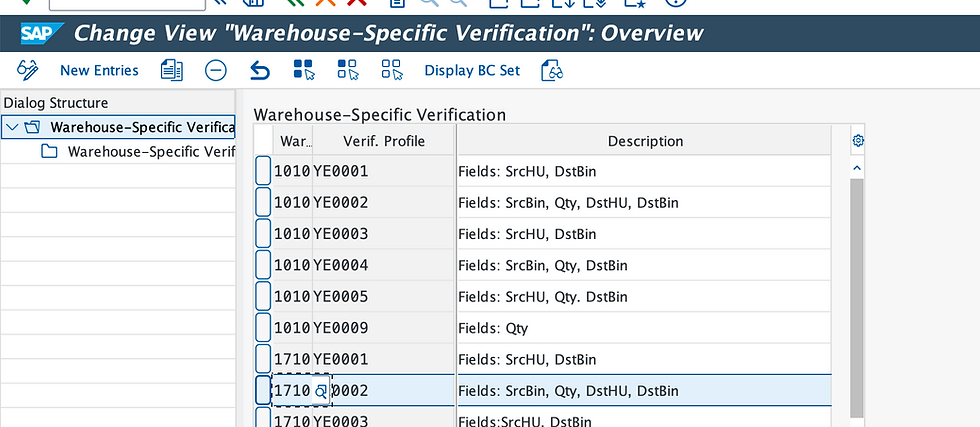Click the Display BC Set button
The height and width of the screenshot is (427, 980).
pyautogui.click(x=472, y=70)
